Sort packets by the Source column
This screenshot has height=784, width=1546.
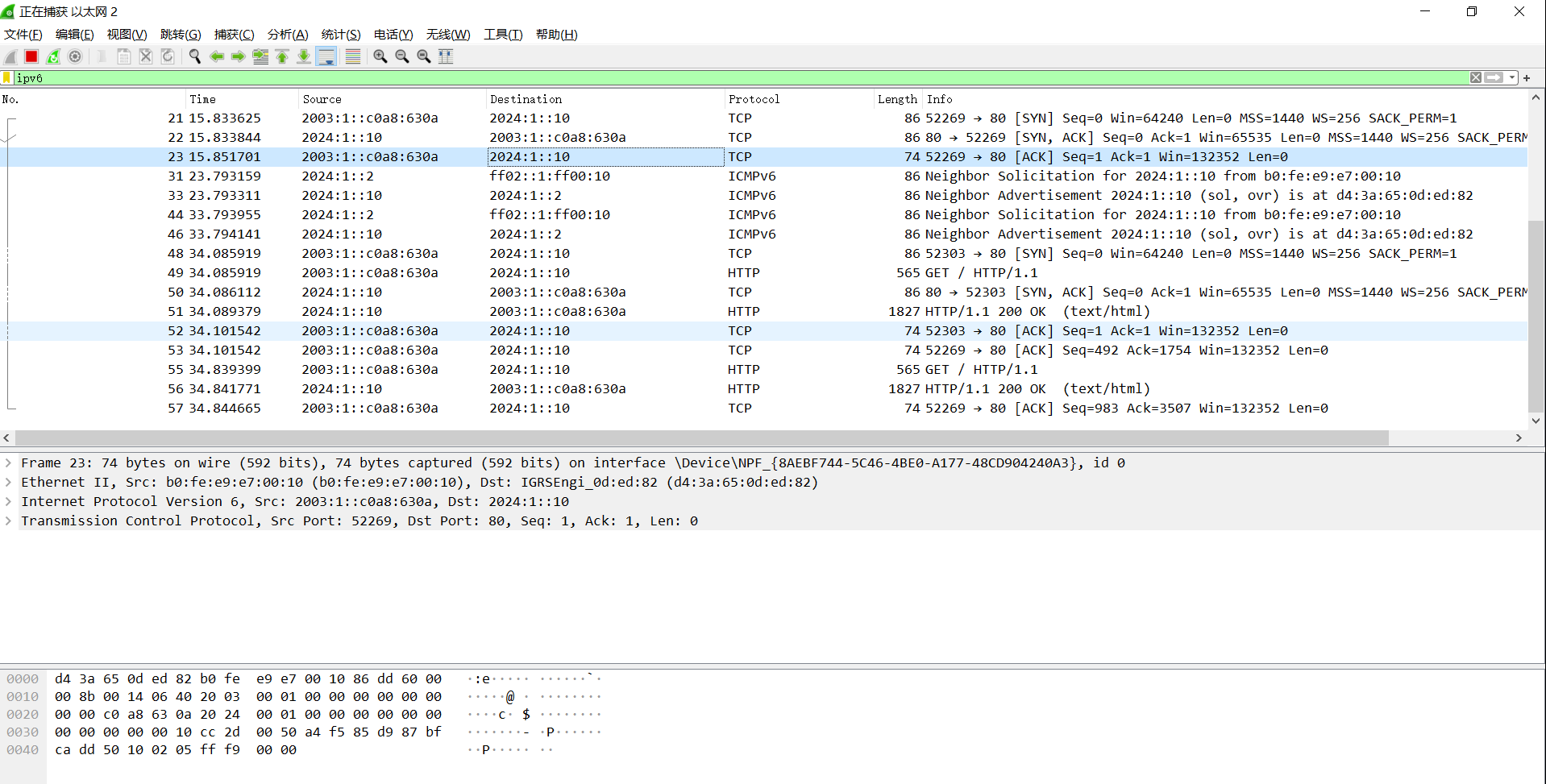click(x=393, y=99)
